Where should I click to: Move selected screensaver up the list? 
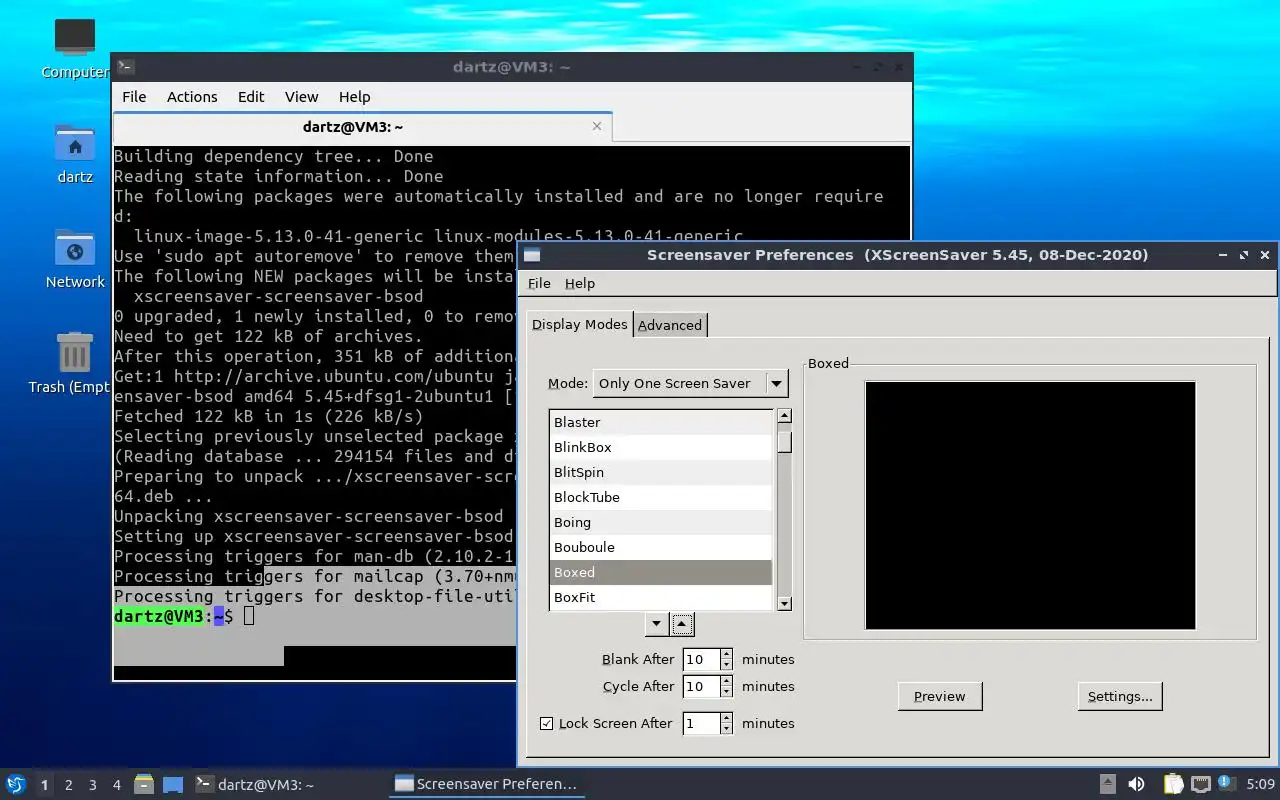point(682,625)
